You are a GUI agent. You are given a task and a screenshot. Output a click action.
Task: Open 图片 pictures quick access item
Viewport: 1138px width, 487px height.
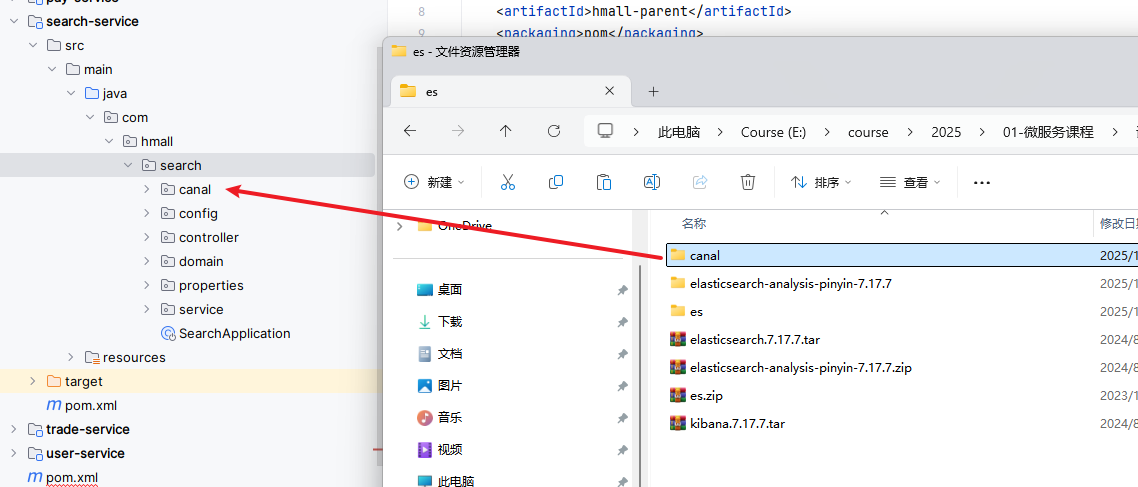[450, 385]
